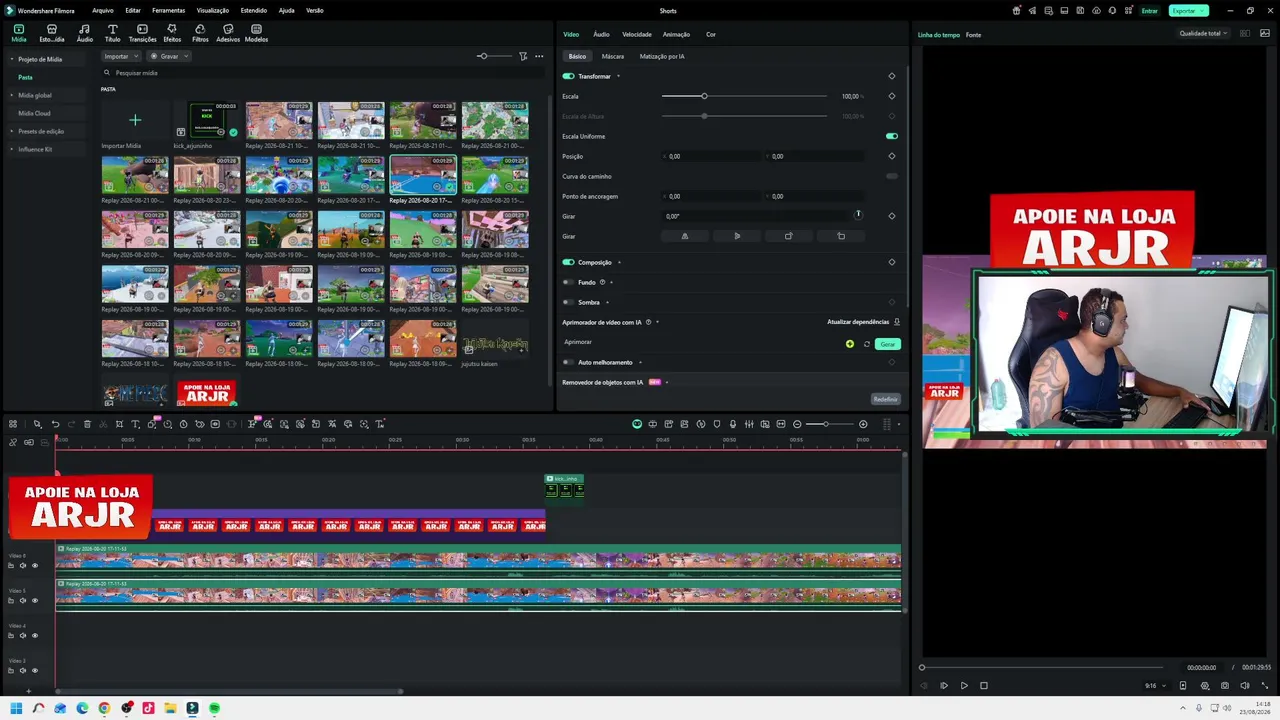Screen dimensions: 1280x720
Task: Switch to the Velocidade tab
Action: tap(636, 34)
